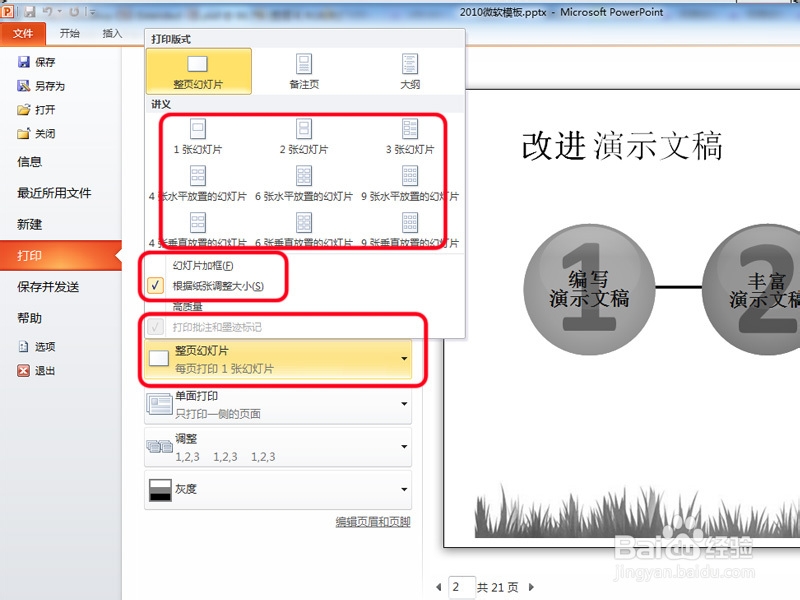Click the 另存为 save-as icon

click(x=23, y=86)
